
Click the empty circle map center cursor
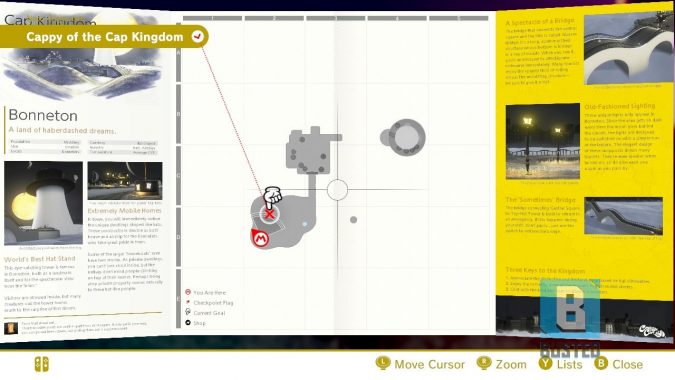pos(338,190)
